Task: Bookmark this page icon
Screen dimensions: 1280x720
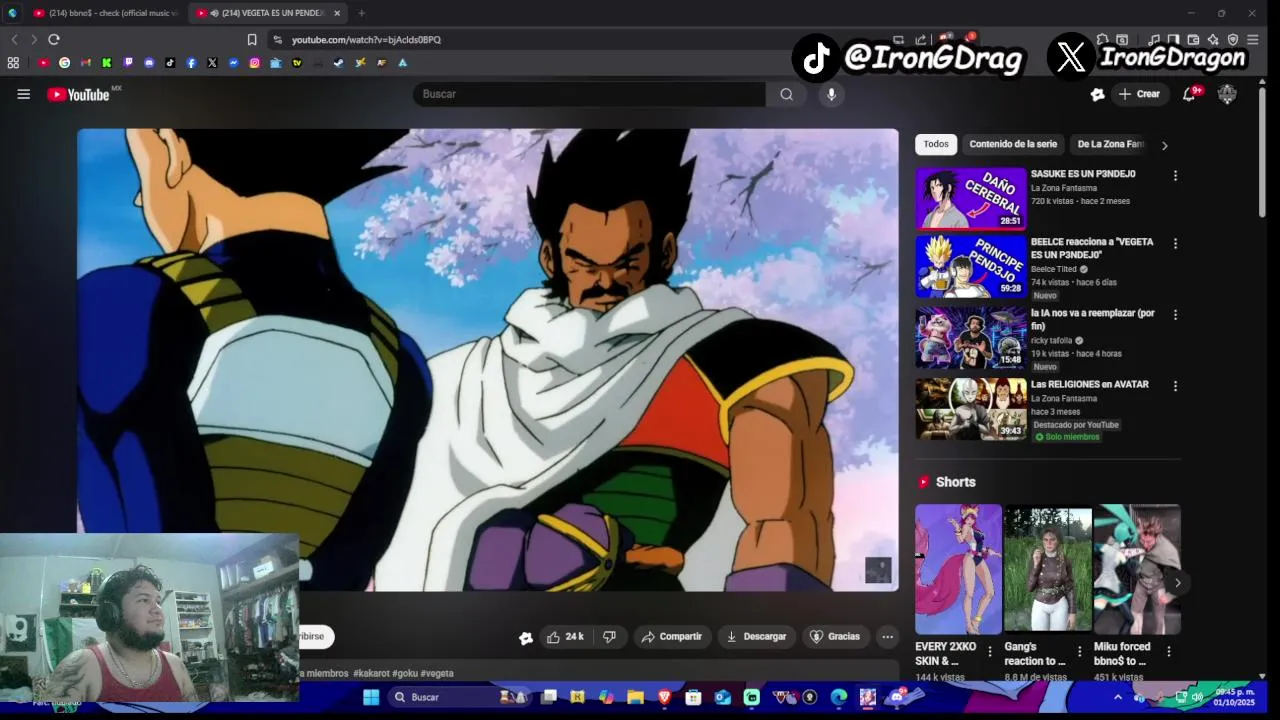Action: click(x=252, y=39)
